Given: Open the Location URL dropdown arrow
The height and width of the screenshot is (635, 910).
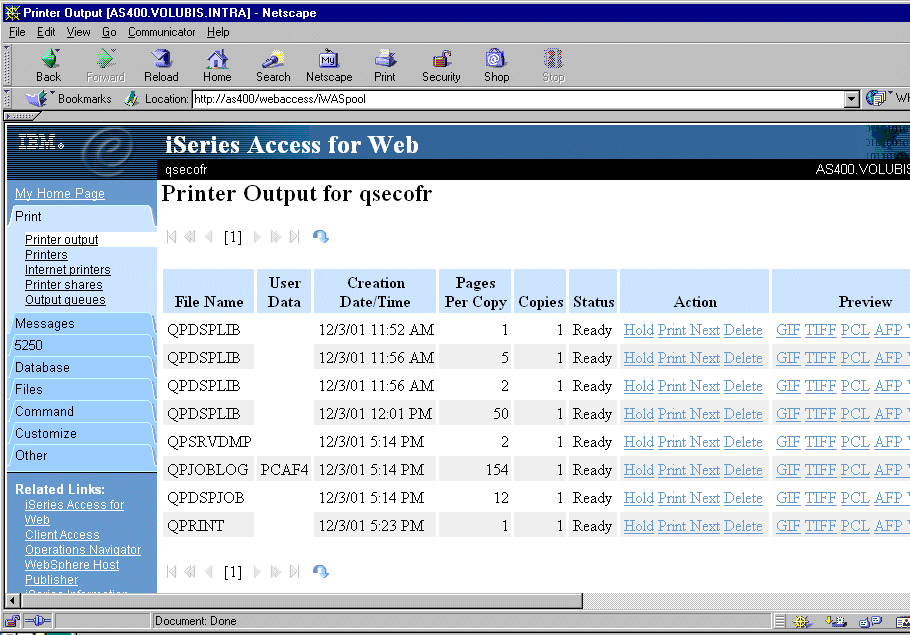Looking at the screenshot, I should click(851, 99).
